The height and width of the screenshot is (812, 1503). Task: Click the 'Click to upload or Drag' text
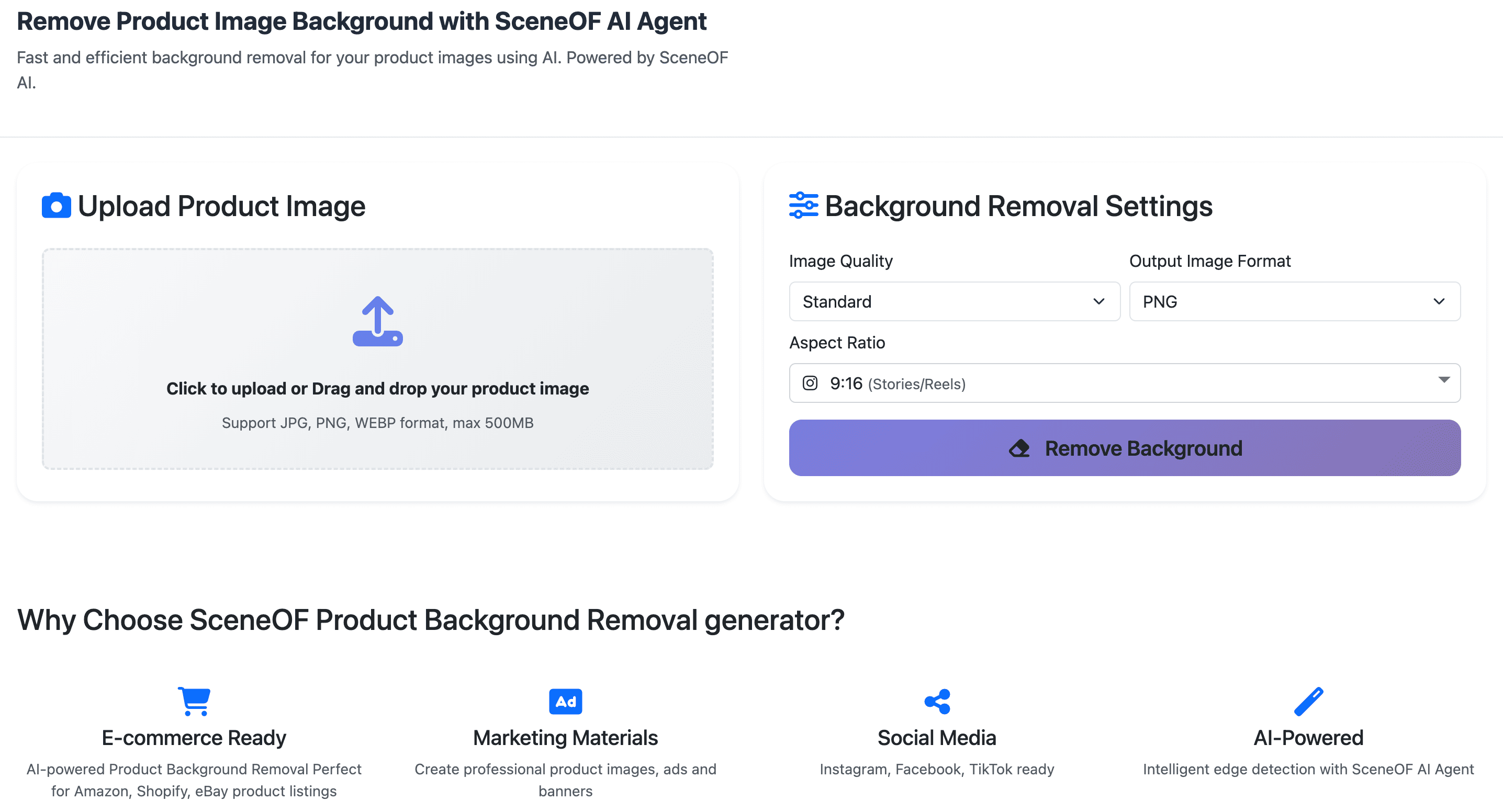pyautogui.click(x=377, y=389)
